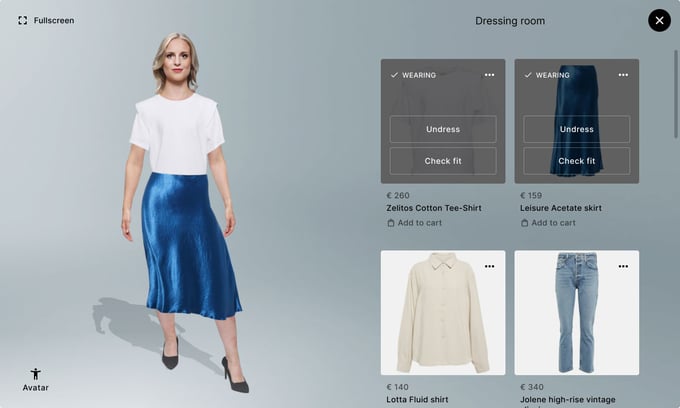Open three-dot menu on Jolene high-rise jeans
The width and height of the screenshot is (680, 408).
[x=623, y=266]
